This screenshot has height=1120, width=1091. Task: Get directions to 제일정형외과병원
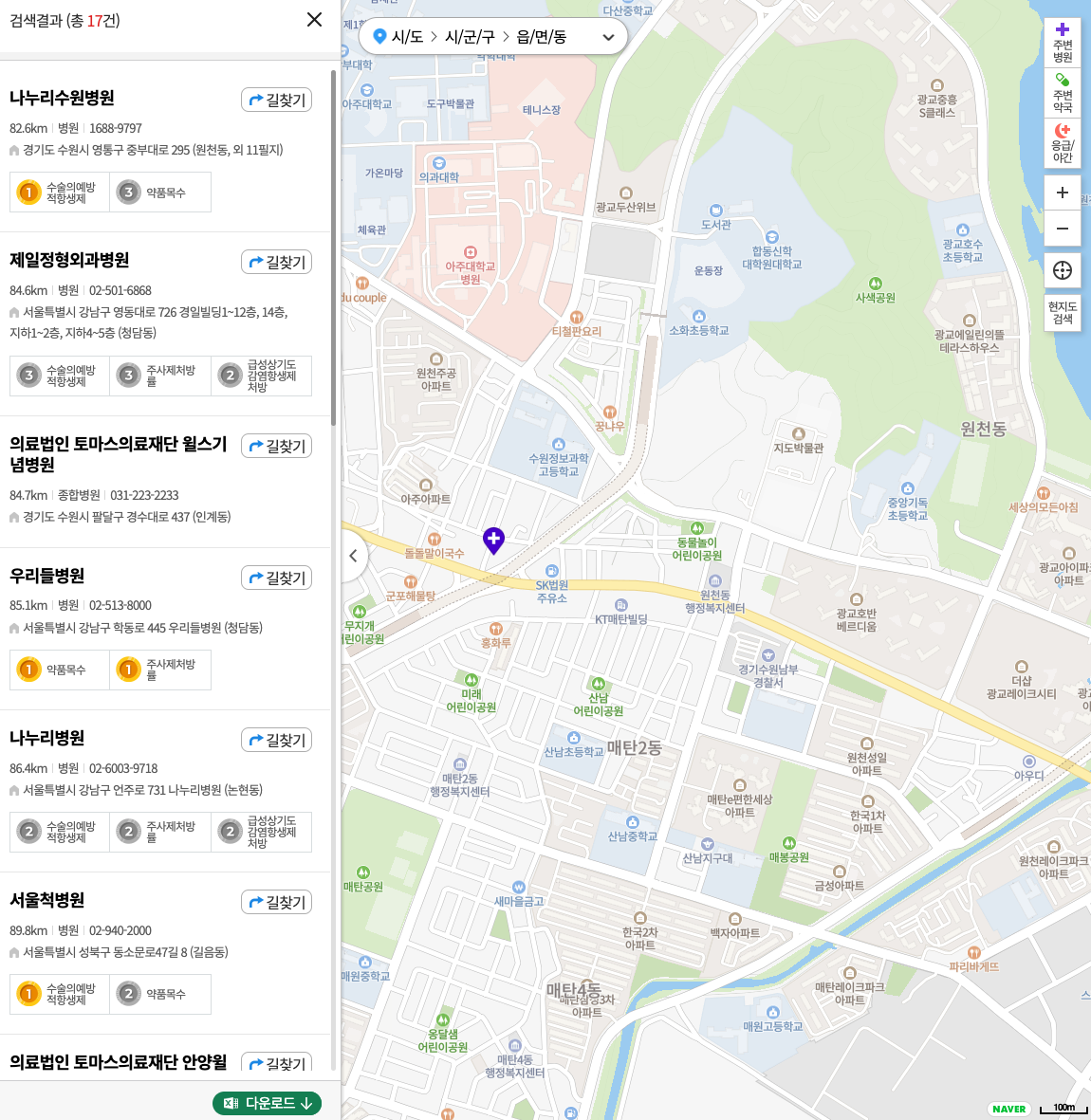tap(276, 262)
